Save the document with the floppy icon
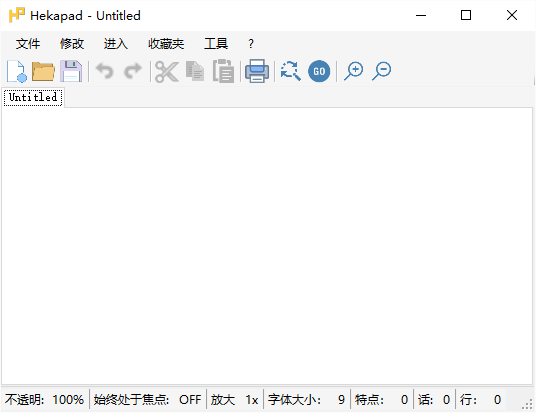Viewport: 536px width, 413px height. [71, 71]
